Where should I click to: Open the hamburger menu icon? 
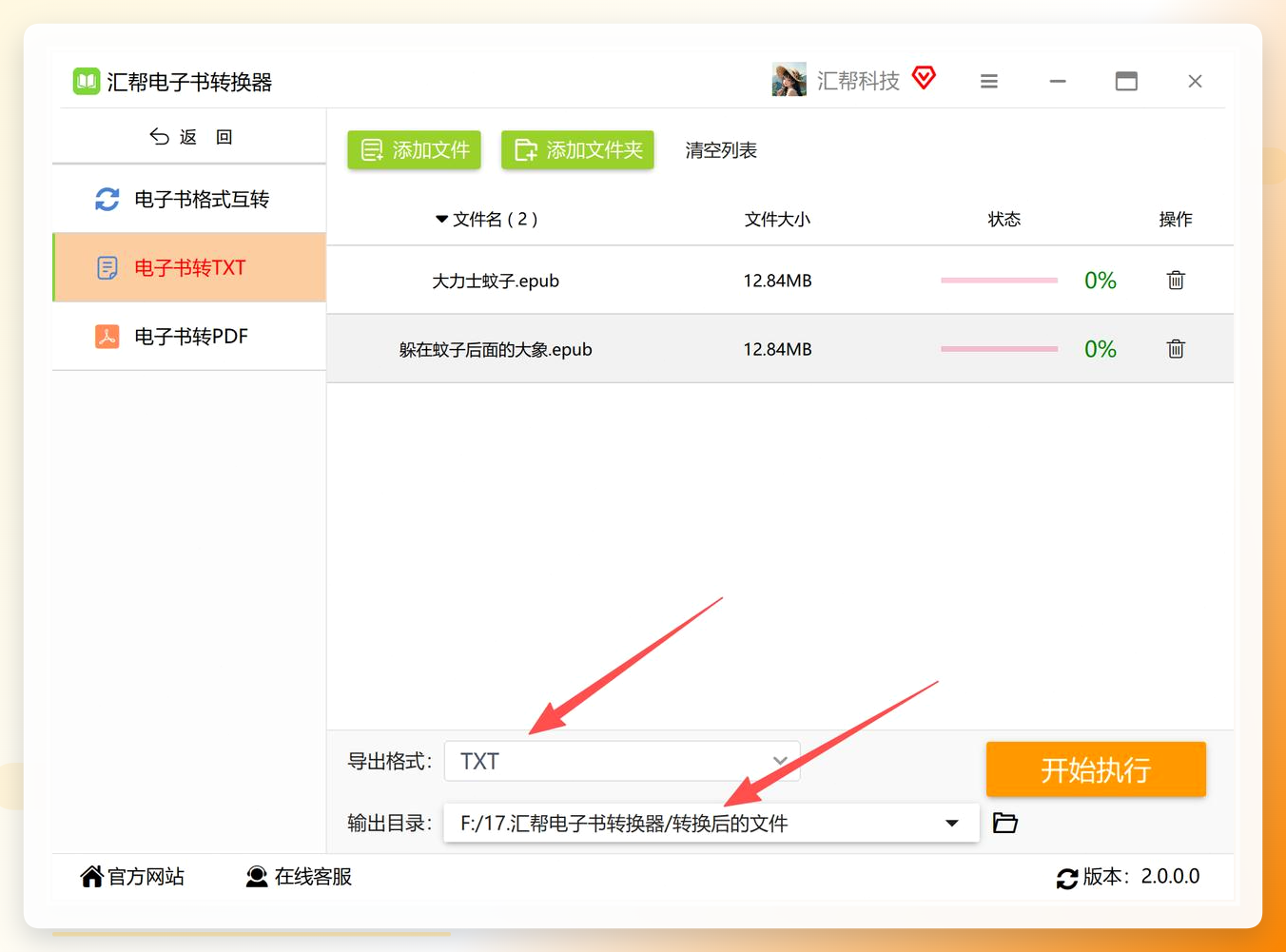[989, 82]
